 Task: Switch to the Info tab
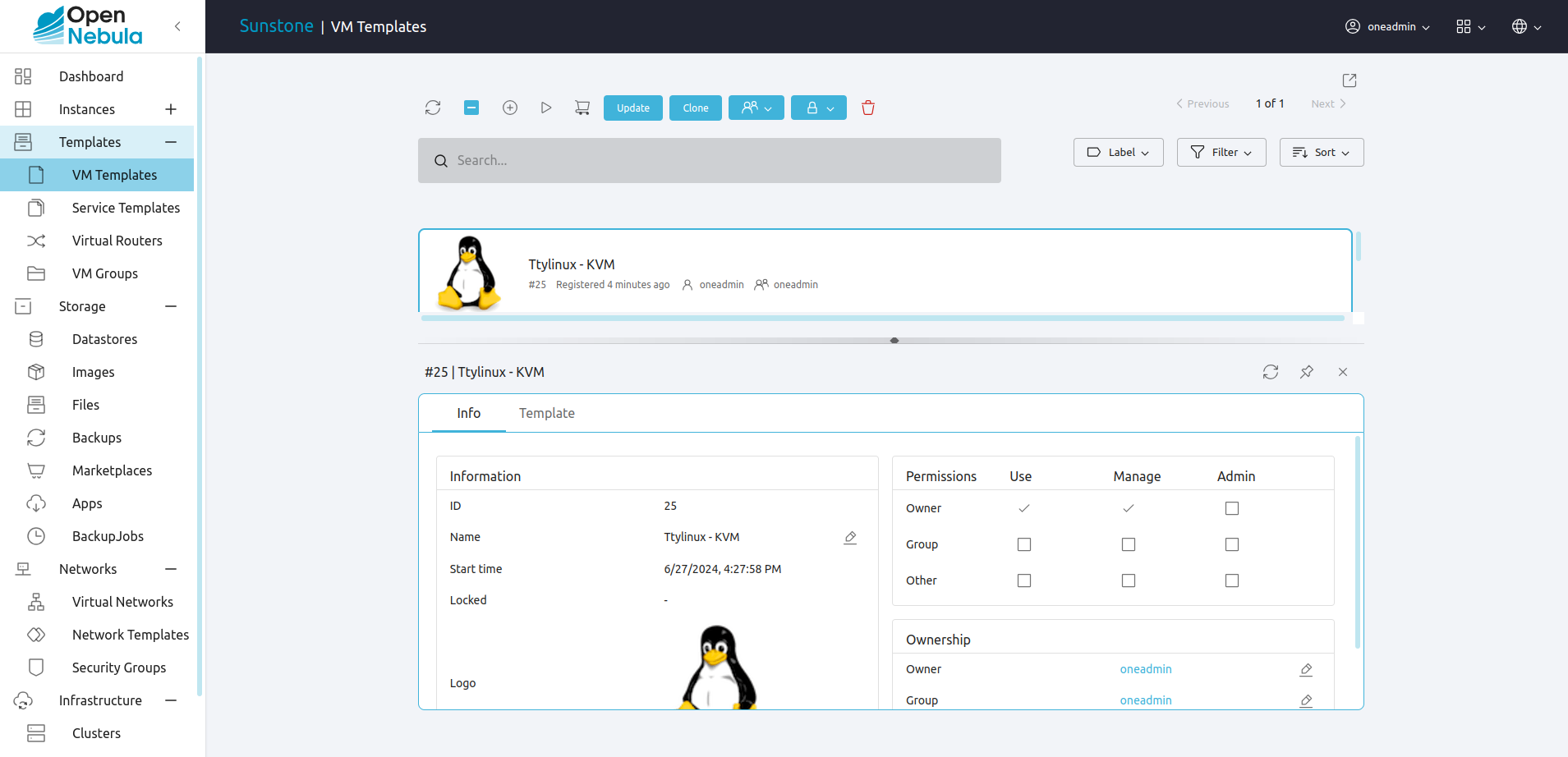pyautogui.click(x=469, y=413)
